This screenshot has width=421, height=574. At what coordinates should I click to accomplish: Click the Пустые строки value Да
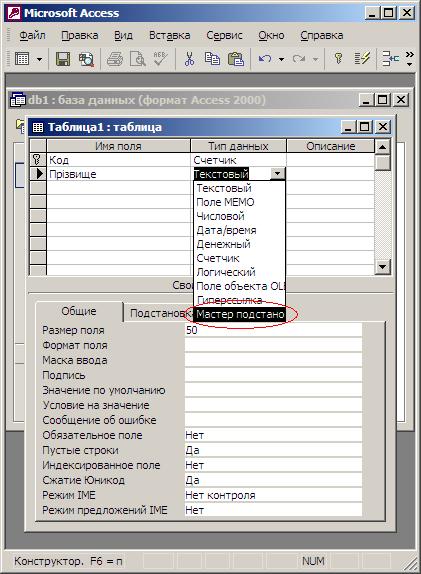(273, 450)
